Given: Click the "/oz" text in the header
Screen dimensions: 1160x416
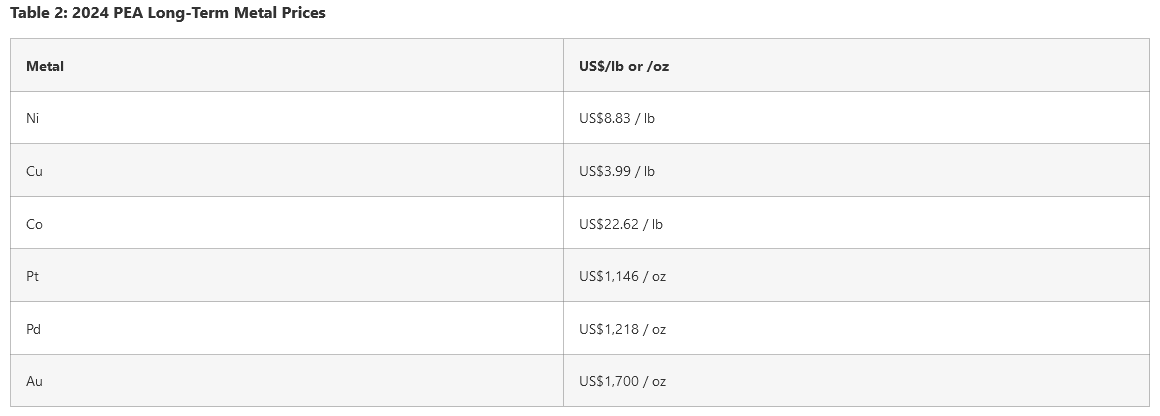Looking at the screenshot, I should point(658,66).
